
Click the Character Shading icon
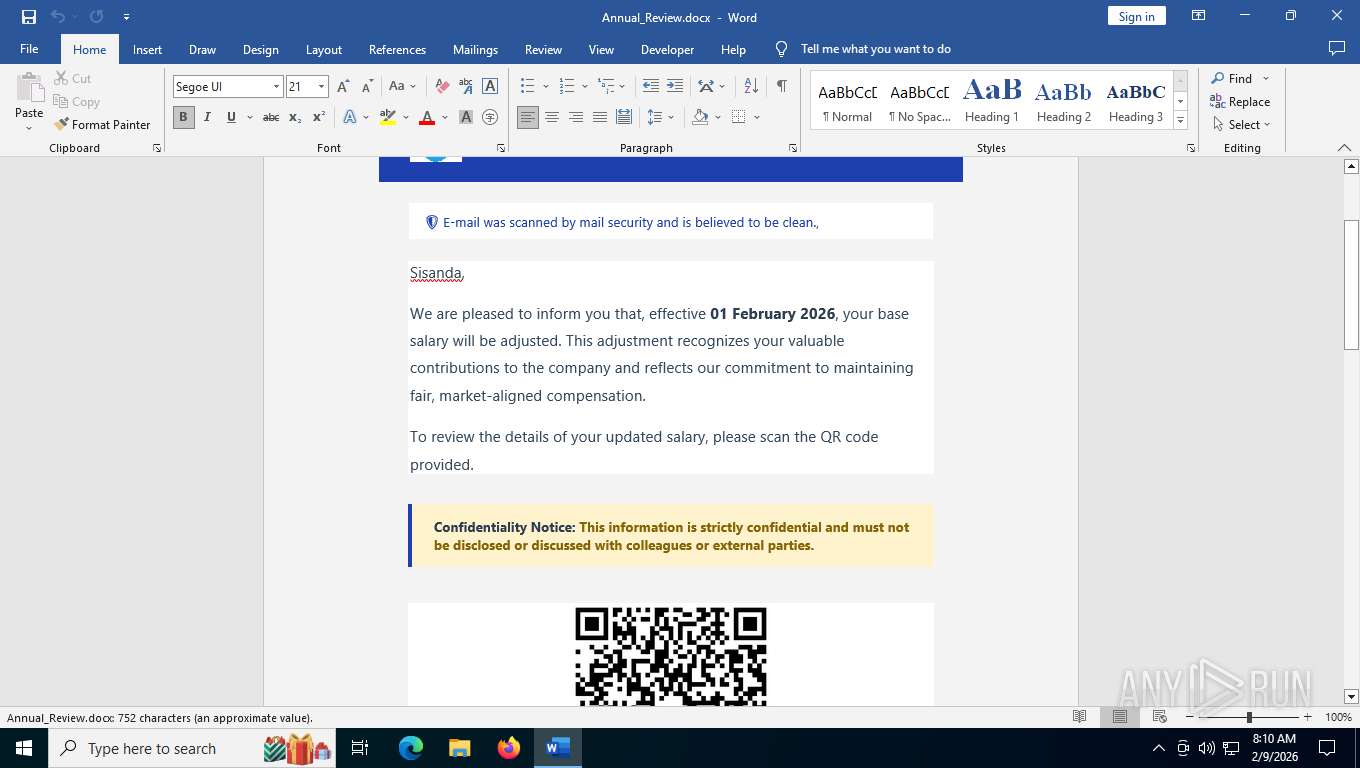[466, 117]
